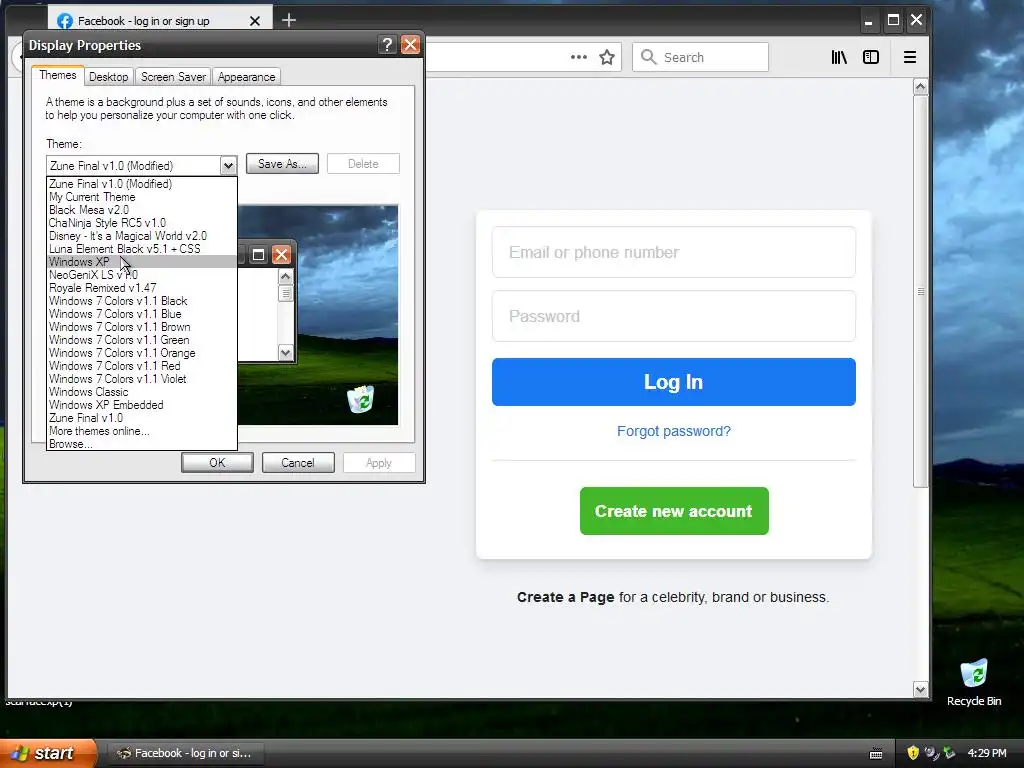Click the on-screen keyboard tray icon

[x=876, y=754]
